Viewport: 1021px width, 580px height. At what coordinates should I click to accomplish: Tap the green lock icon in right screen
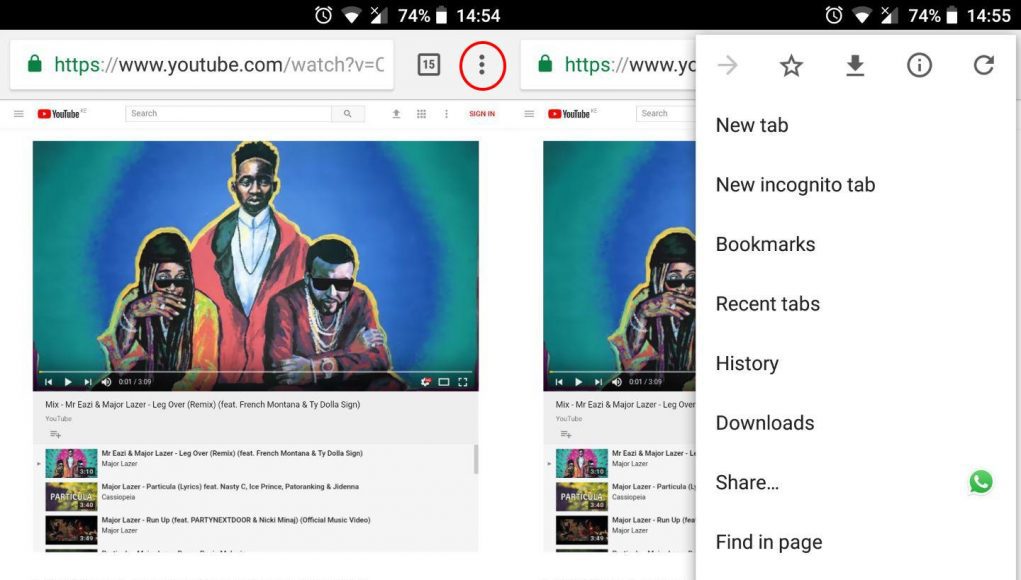[x=545, y=64]
